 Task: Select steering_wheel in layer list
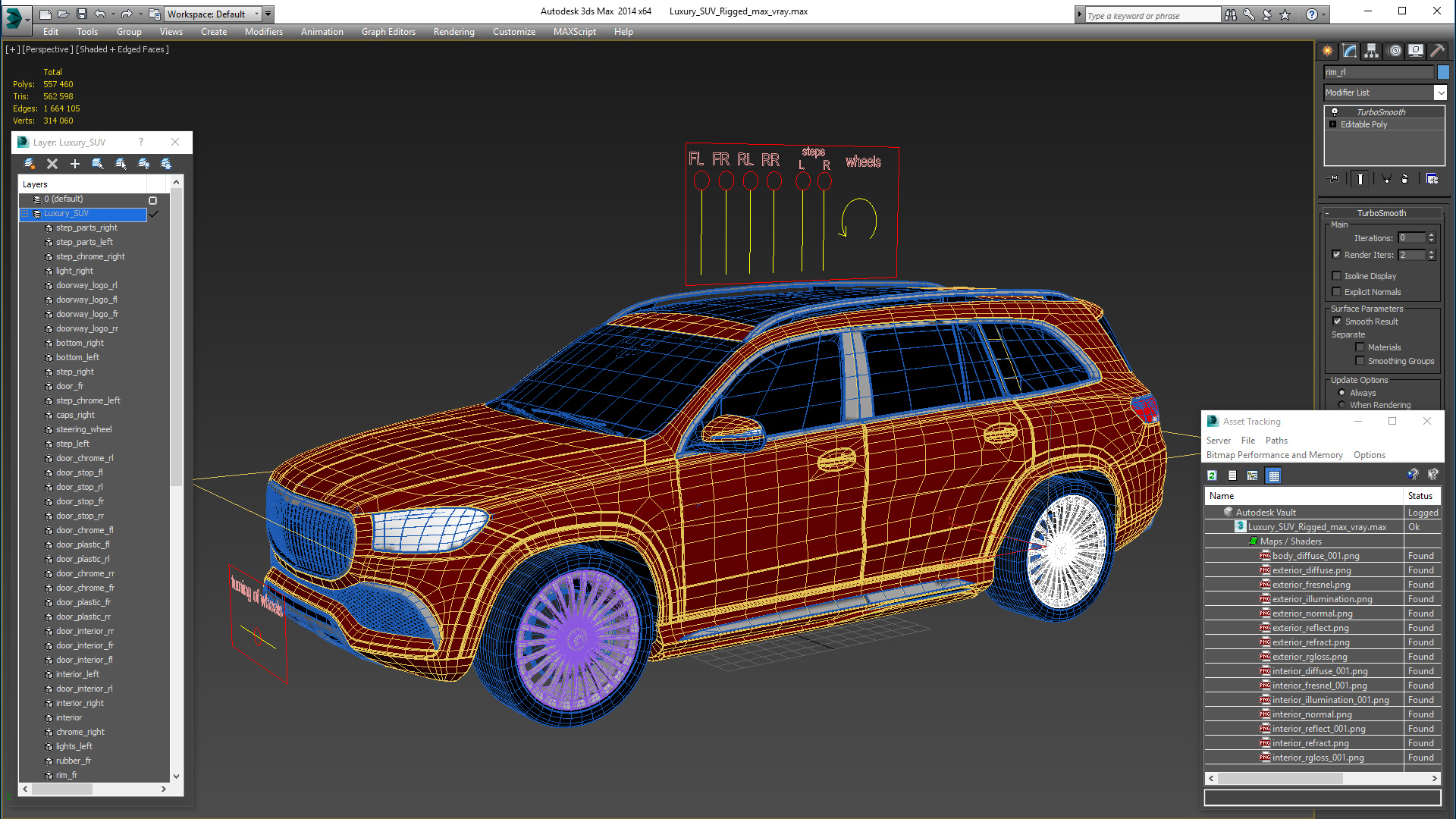83,429
